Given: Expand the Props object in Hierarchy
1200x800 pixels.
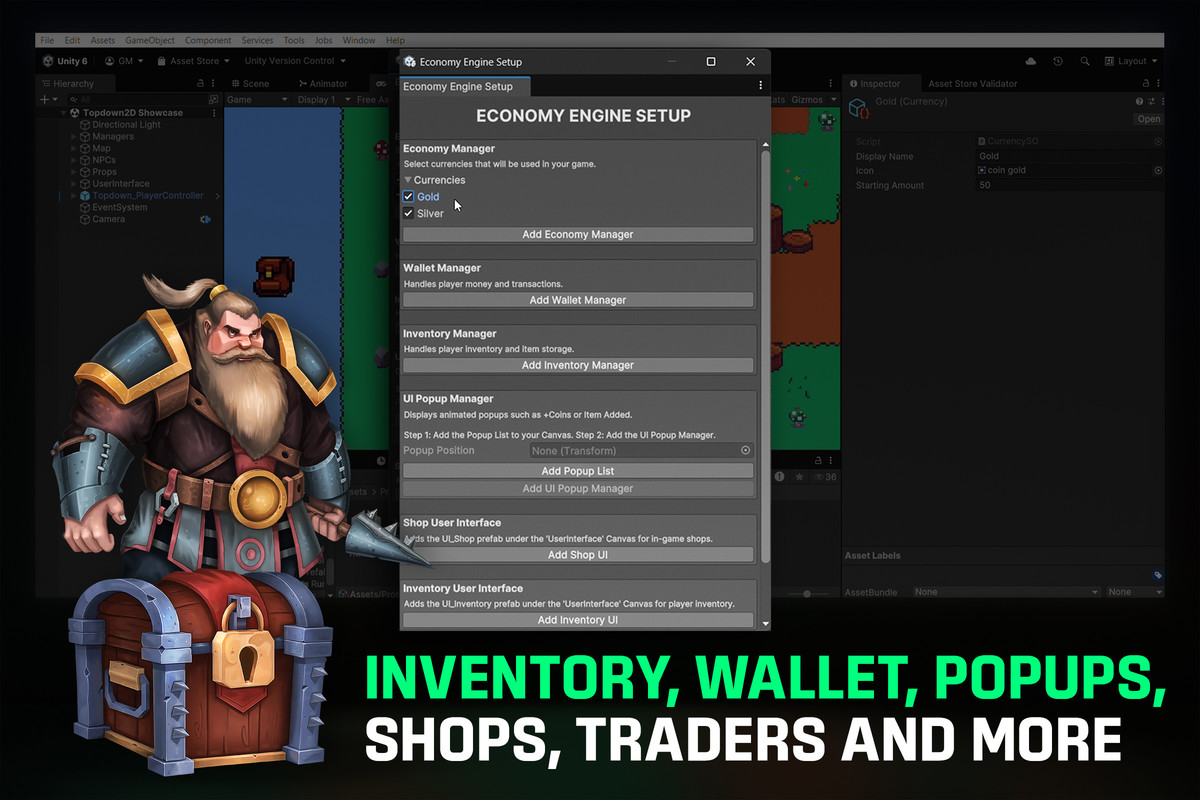Looking at the screenshot, I should pyautogui.click(x=73, y=172).
